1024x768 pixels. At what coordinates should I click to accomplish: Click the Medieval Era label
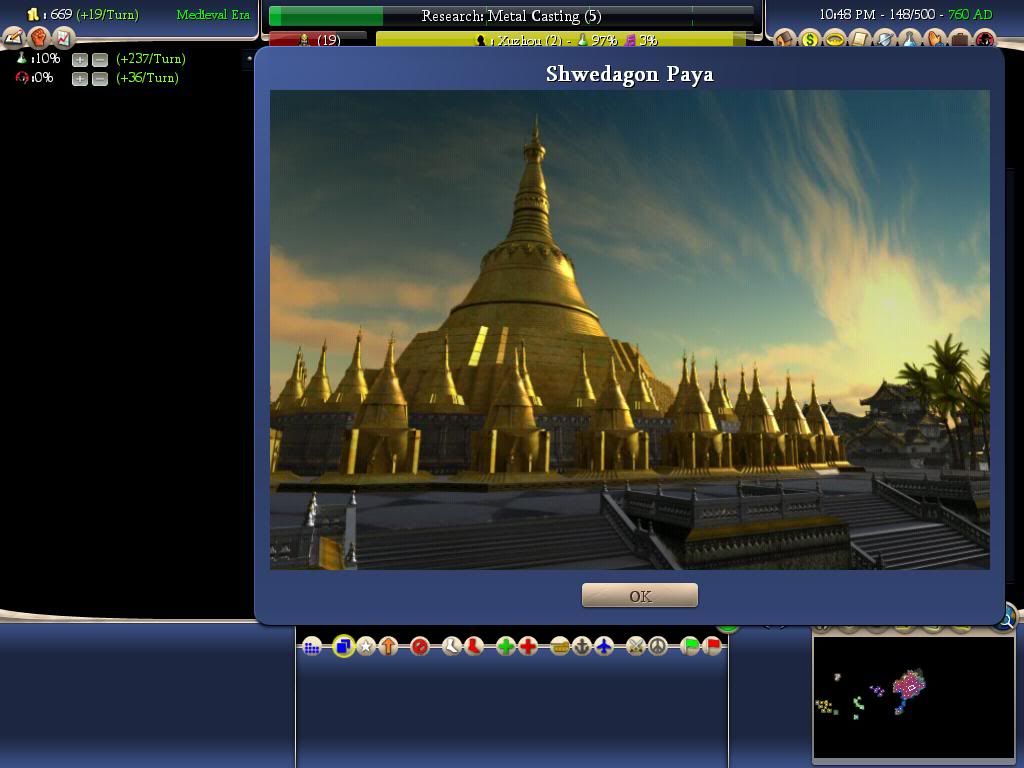click(213, 14)
